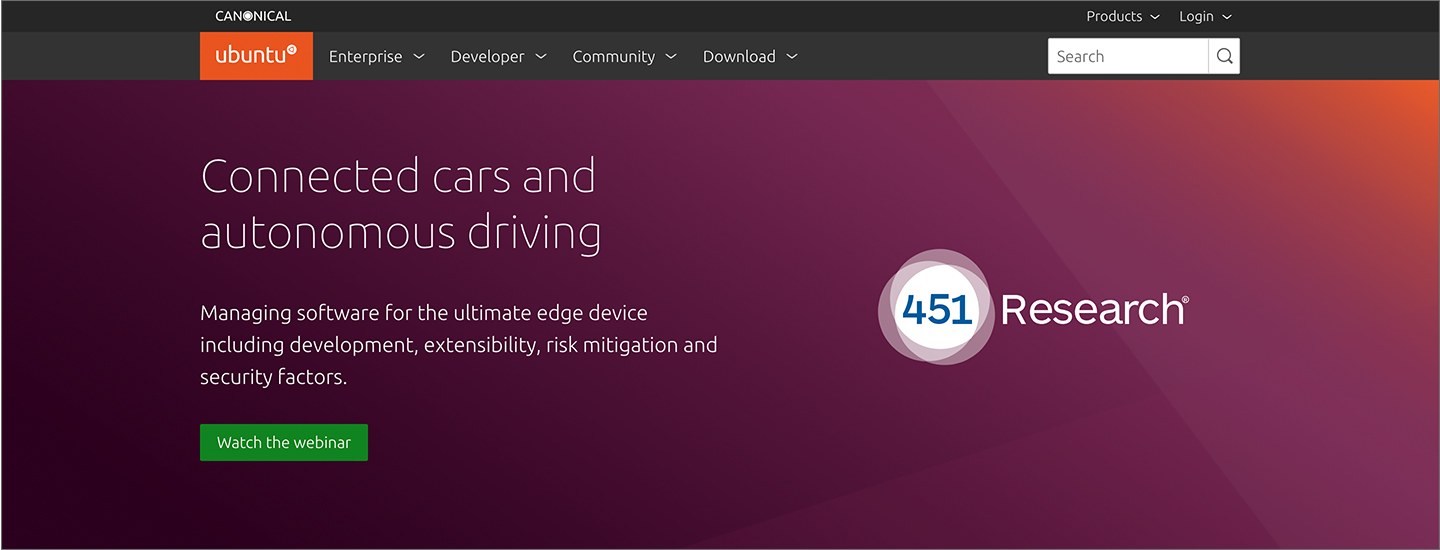
Task: Expand the Developer chevron arrow
Action: 541,57
